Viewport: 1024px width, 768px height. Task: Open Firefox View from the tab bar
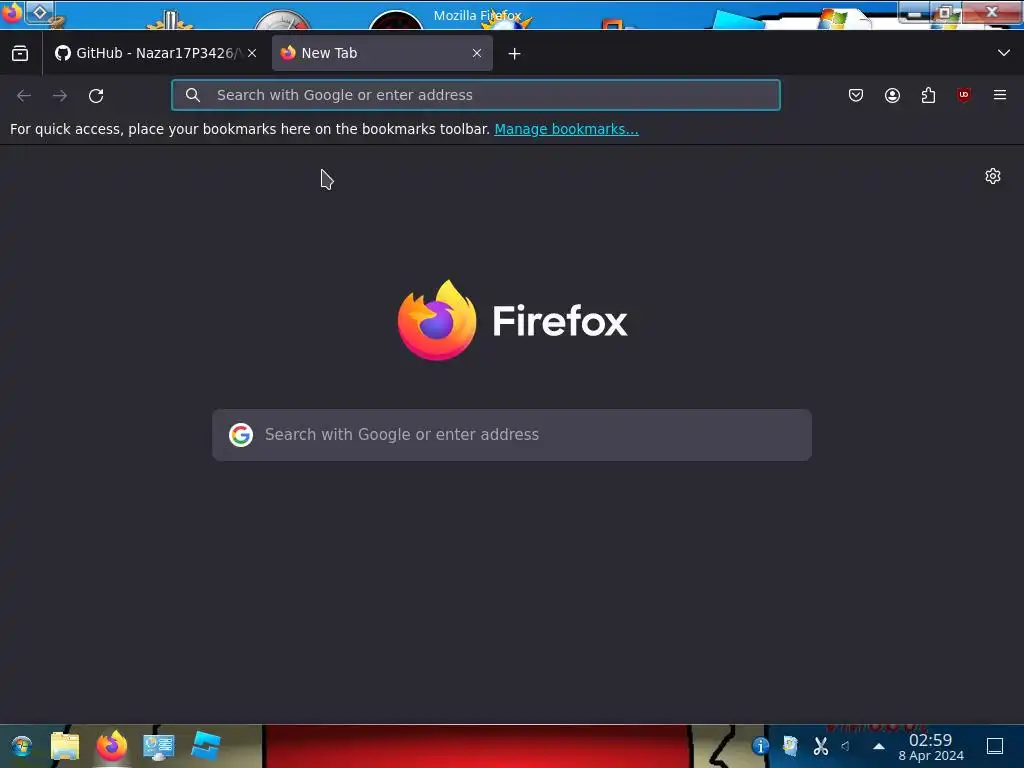click(20, 54)
